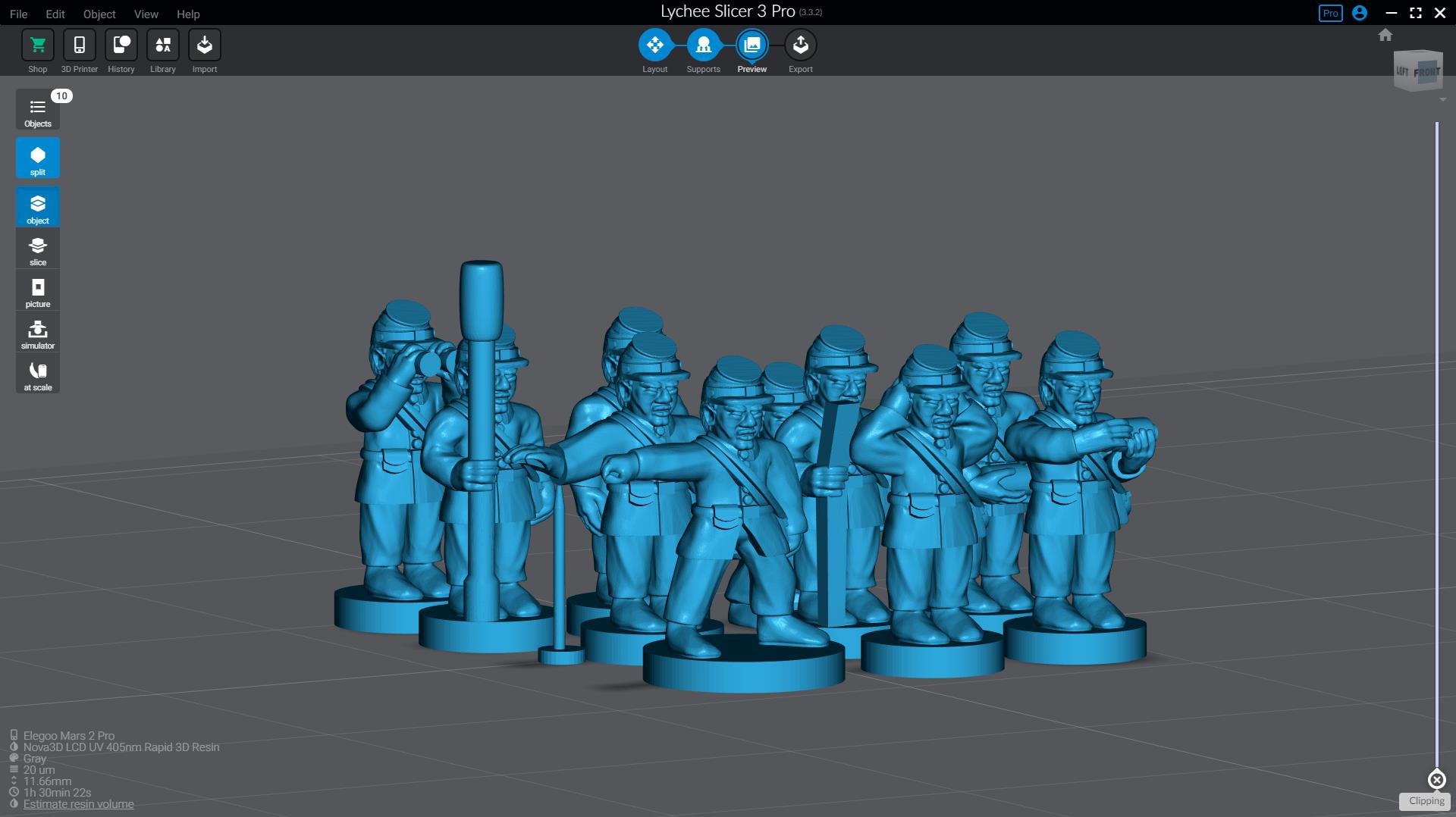The width and height of the screenshot is (1456, 817).
Task: Click the Clipping slider handle
Action: [x=1436, y=779]
